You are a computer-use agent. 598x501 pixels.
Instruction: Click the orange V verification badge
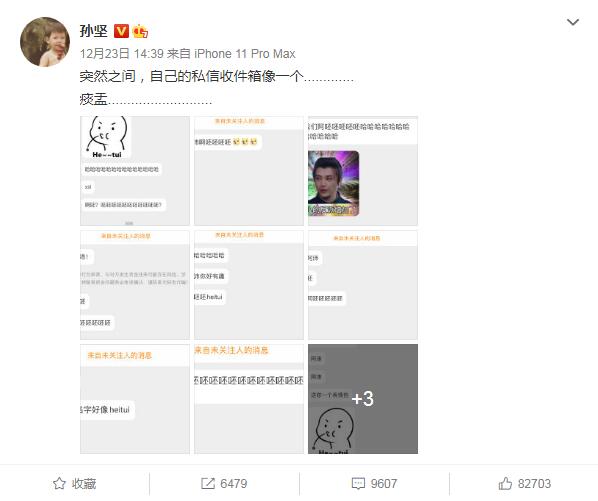(121, 31)
